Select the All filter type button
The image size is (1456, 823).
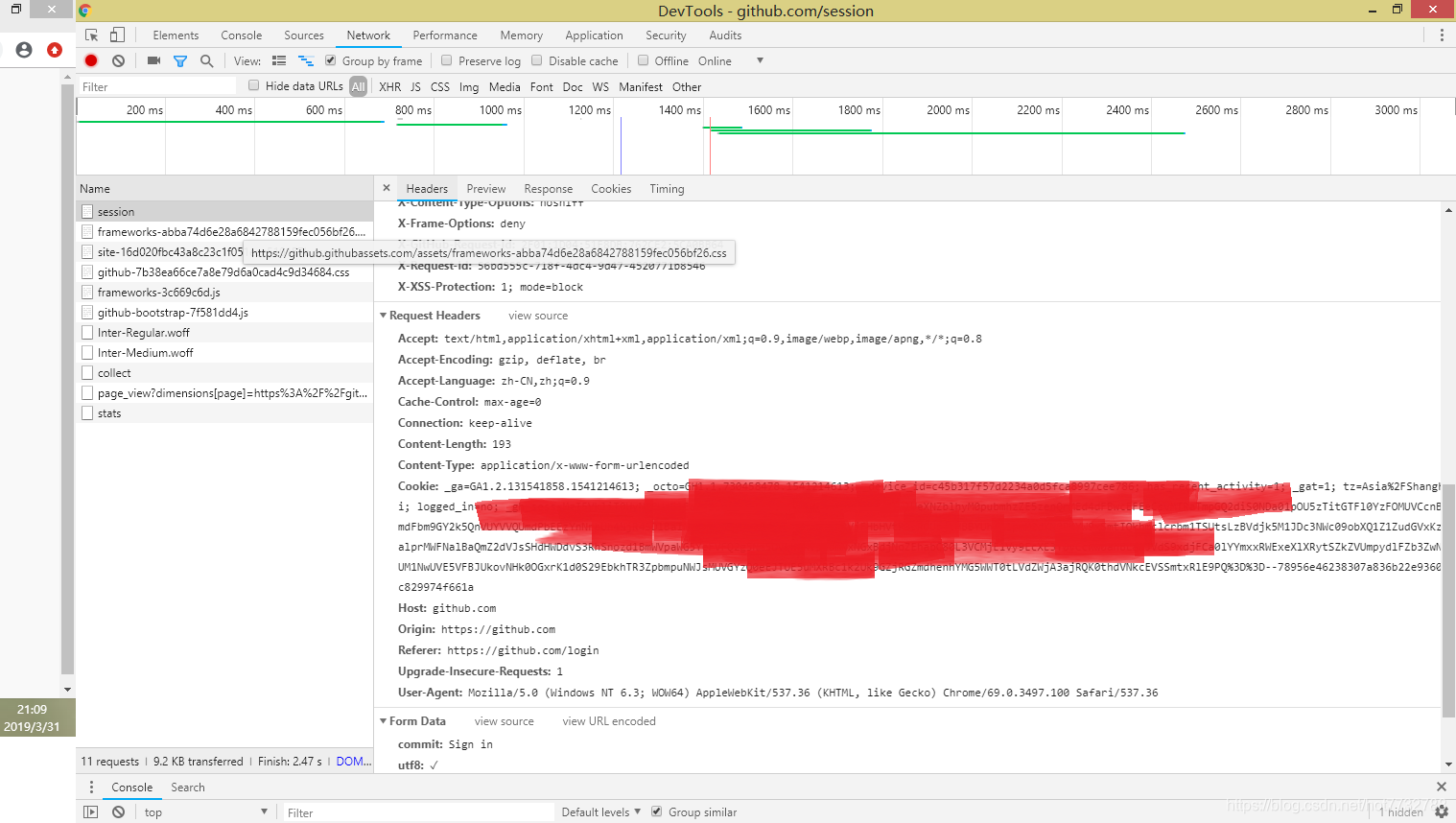358,86
